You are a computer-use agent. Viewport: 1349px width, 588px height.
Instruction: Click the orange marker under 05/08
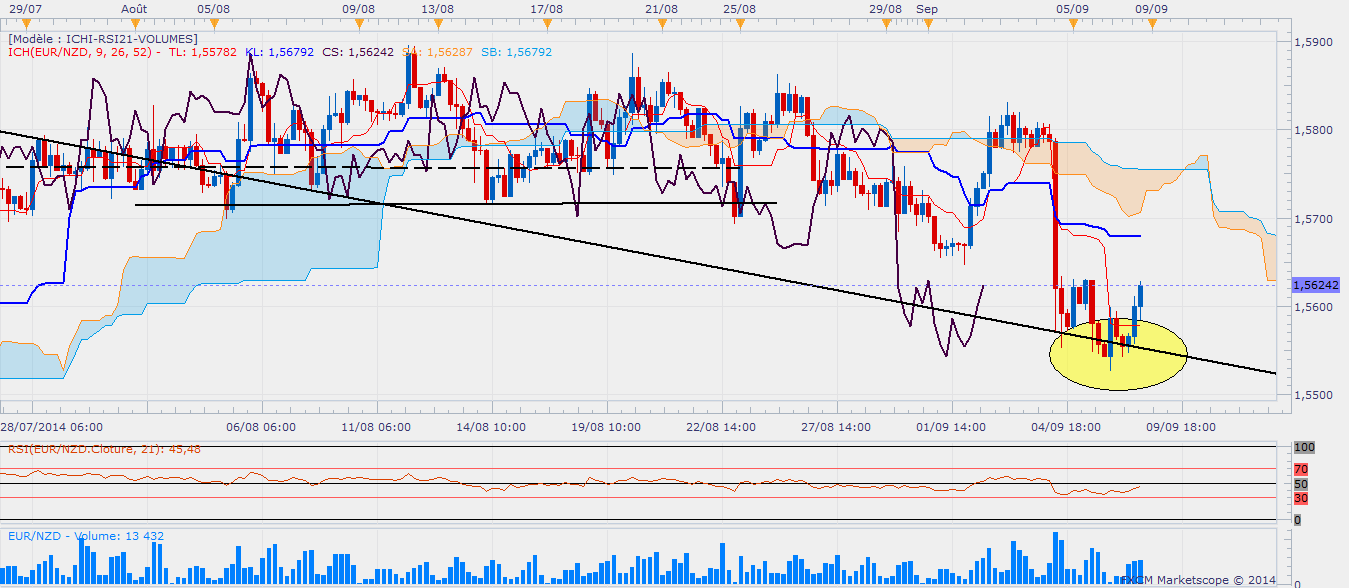pyautogui.click(x=212, y=24)
